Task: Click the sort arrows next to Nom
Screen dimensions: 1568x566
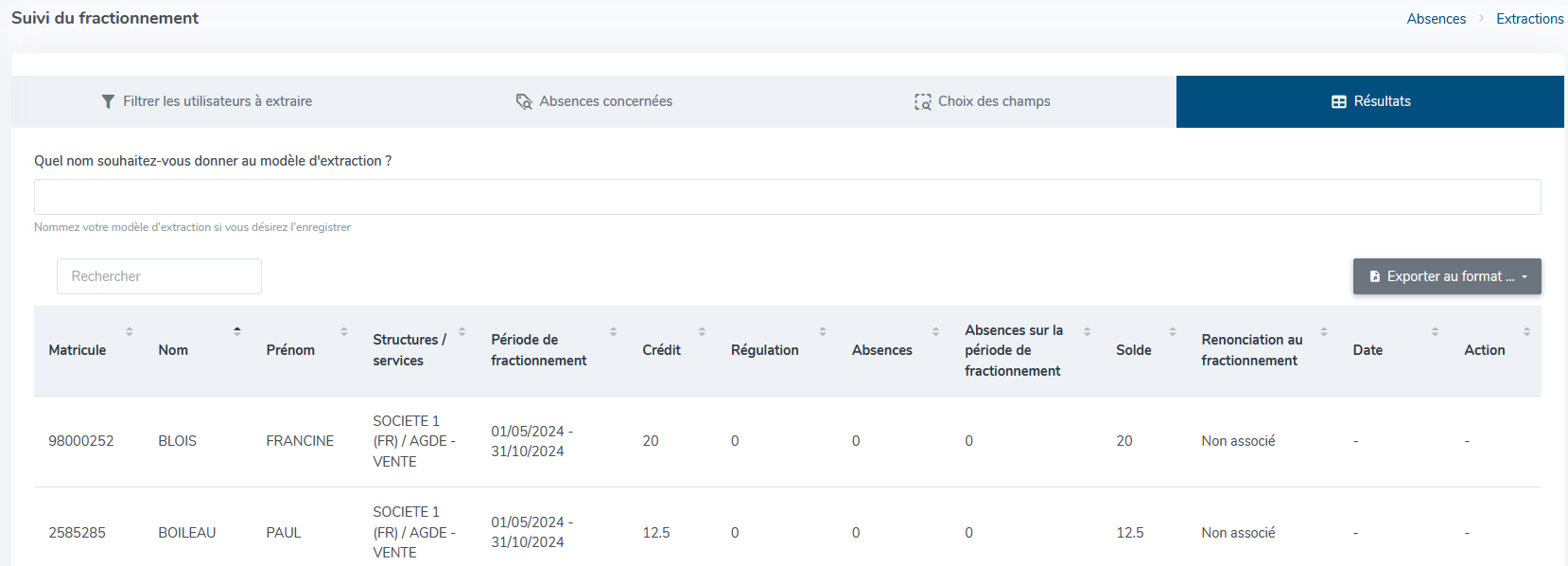Action: pos(237,331)
